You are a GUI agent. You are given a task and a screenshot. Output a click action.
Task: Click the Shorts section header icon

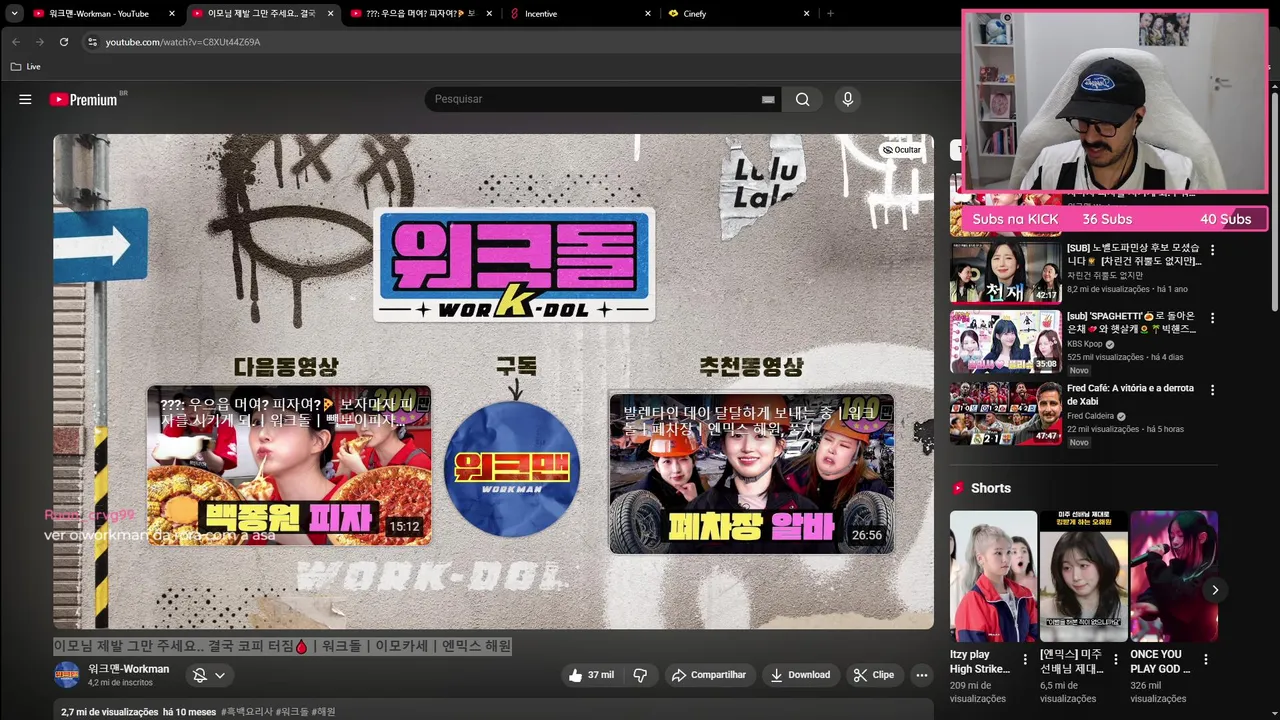(x=958, y=488)
